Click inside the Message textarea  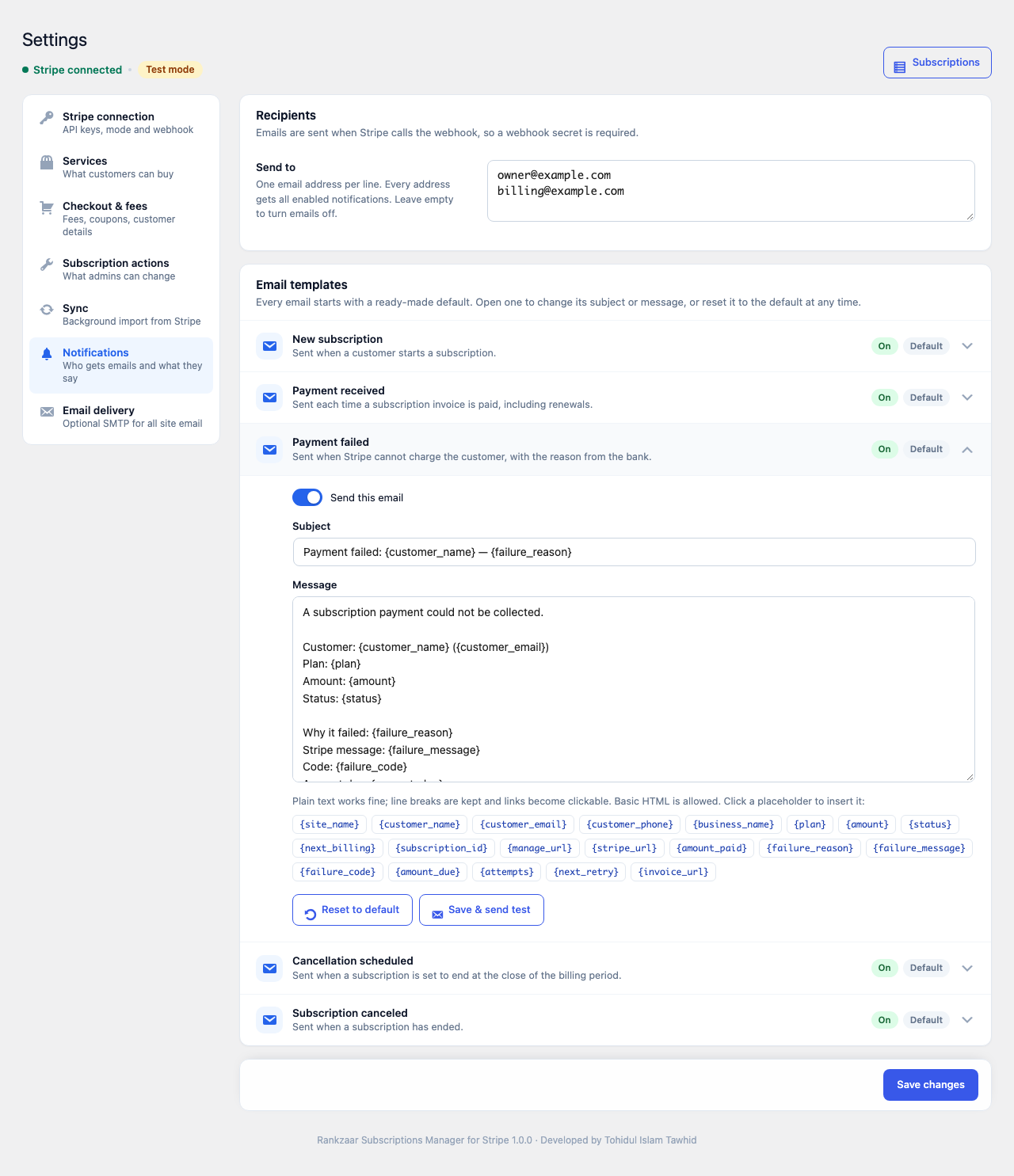tap(634, 689)
